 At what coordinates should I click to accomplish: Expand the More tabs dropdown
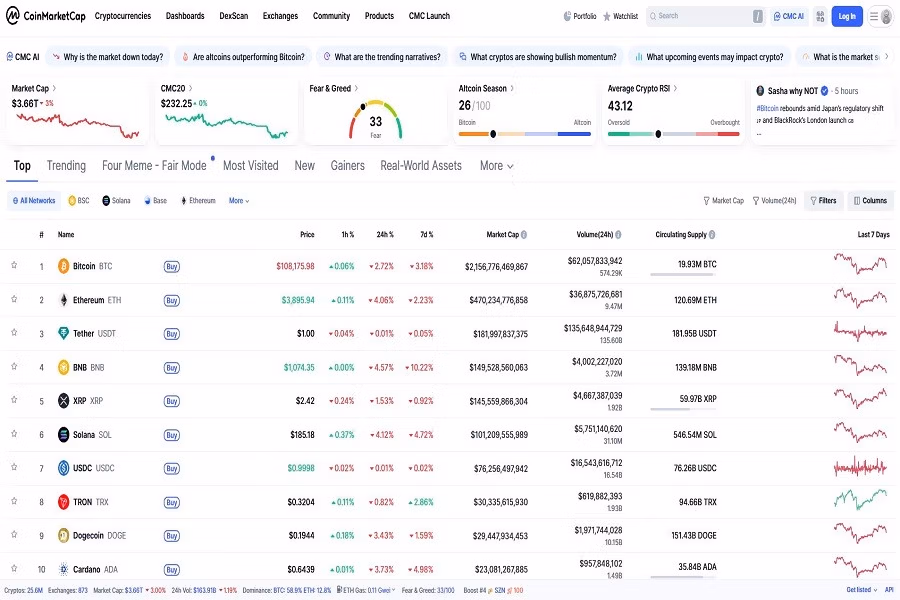coord(496,165)
